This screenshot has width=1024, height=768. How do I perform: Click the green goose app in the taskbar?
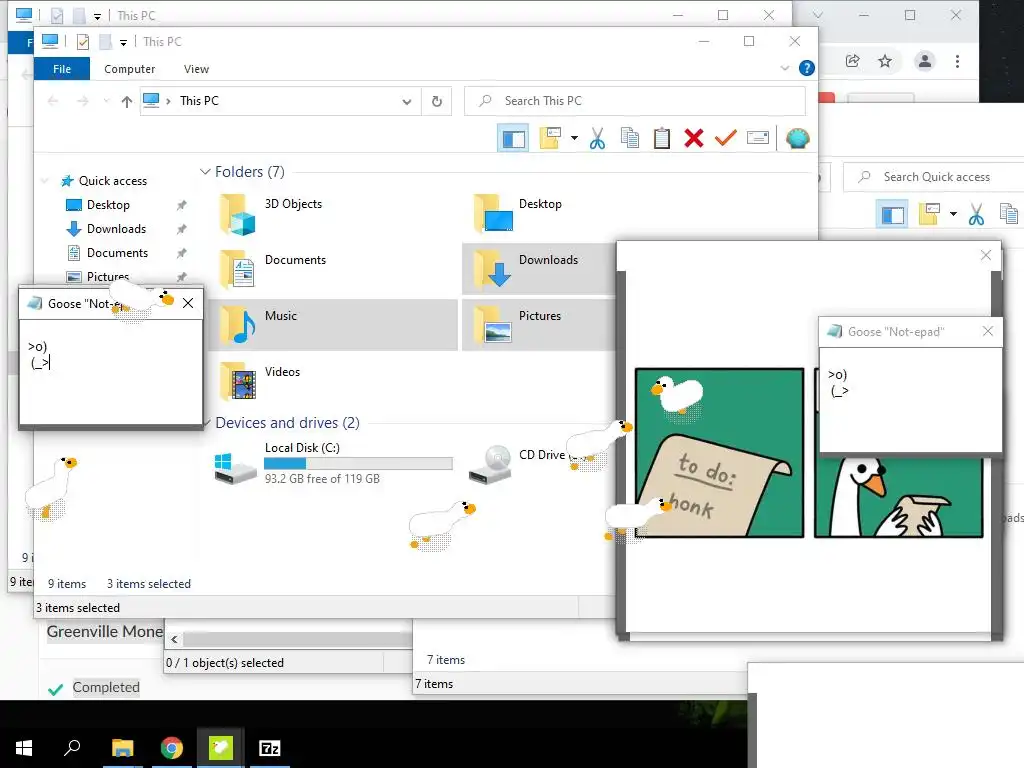[x=221, y=748]
